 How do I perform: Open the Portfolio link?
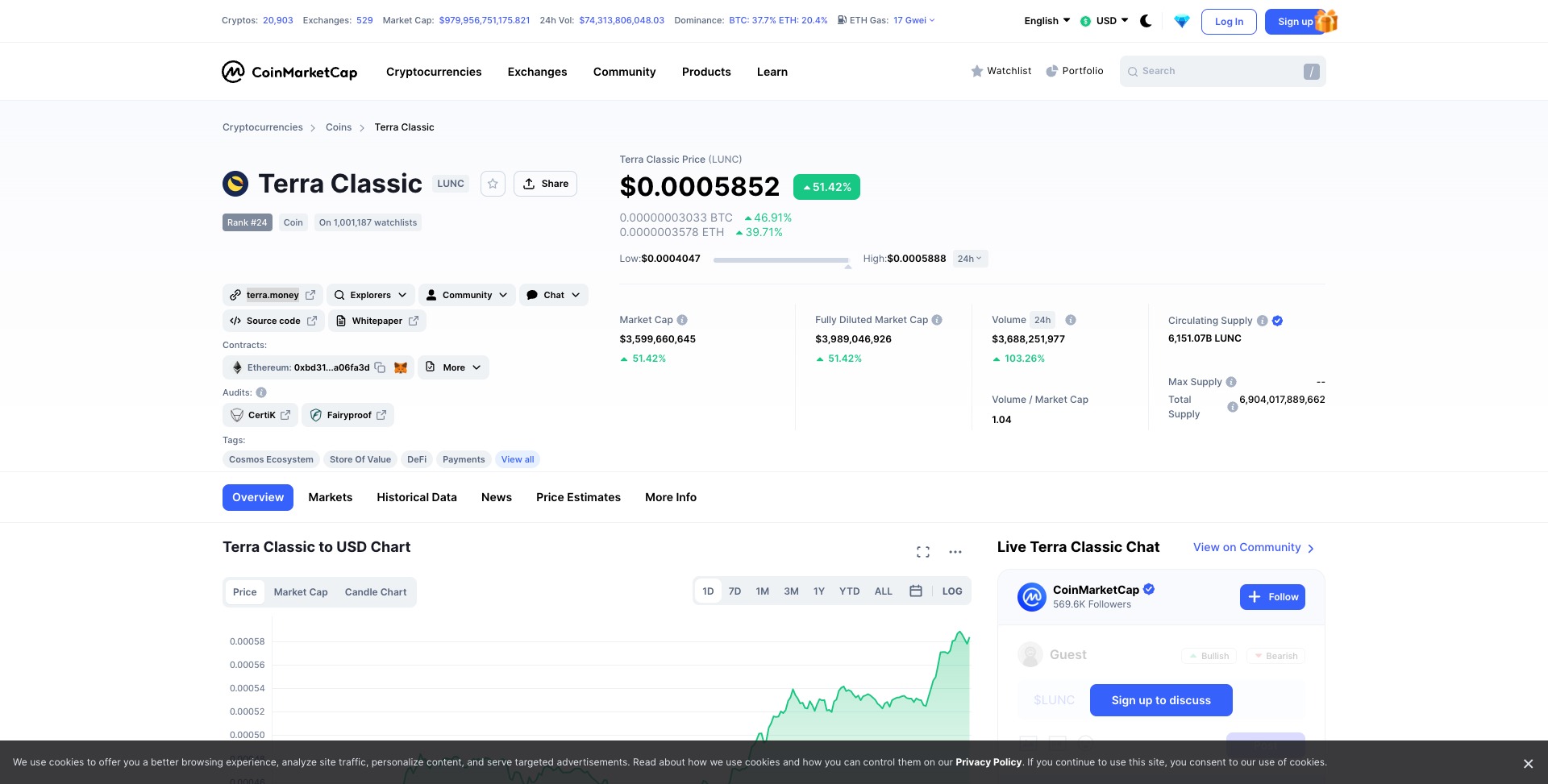(x=1074, y=71)
